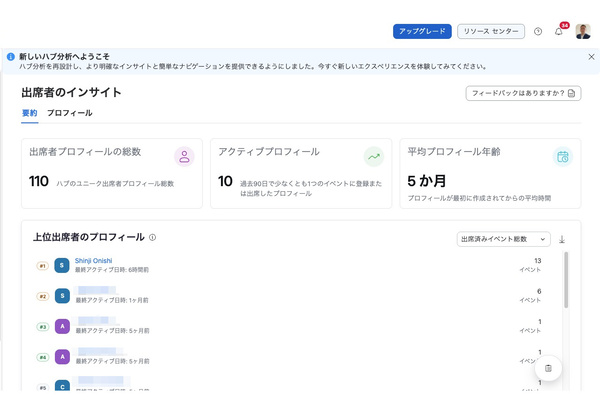Open the リソース センター button
The width and height of the screenshot is (600, 400).
[491, 31]
